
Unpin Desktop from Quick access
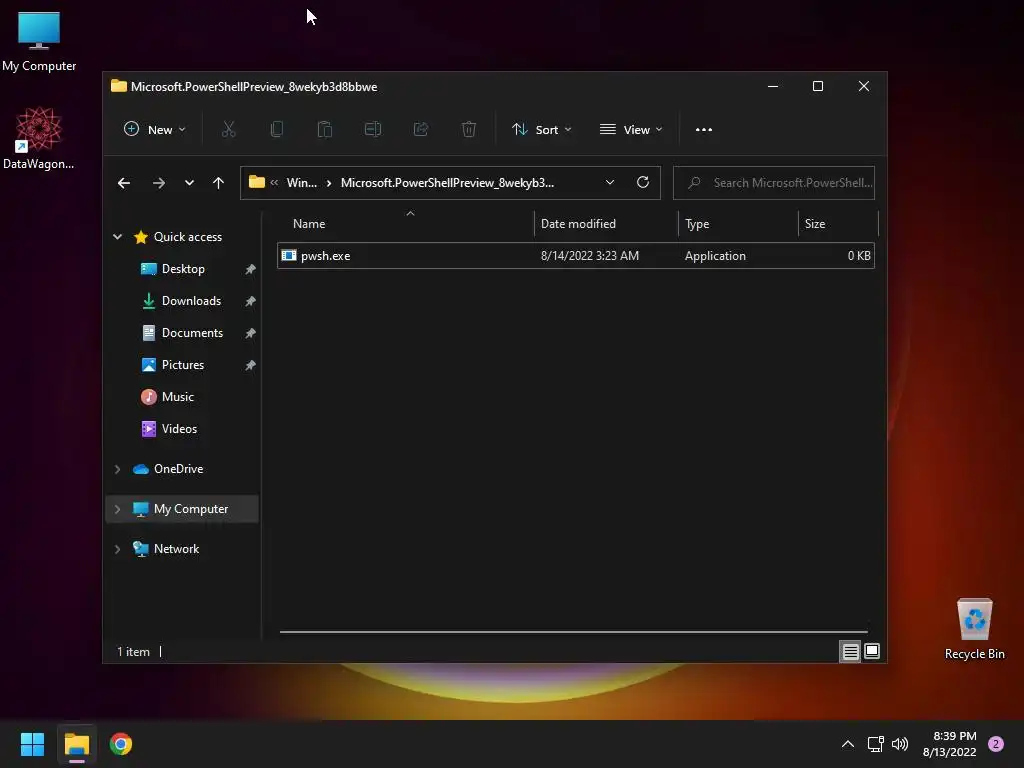250,269
